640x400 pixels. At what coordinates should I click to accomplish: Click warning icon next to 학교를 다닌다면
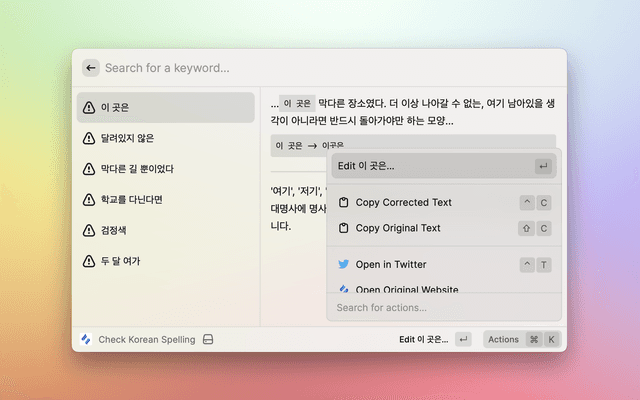(x=89, y=200)
